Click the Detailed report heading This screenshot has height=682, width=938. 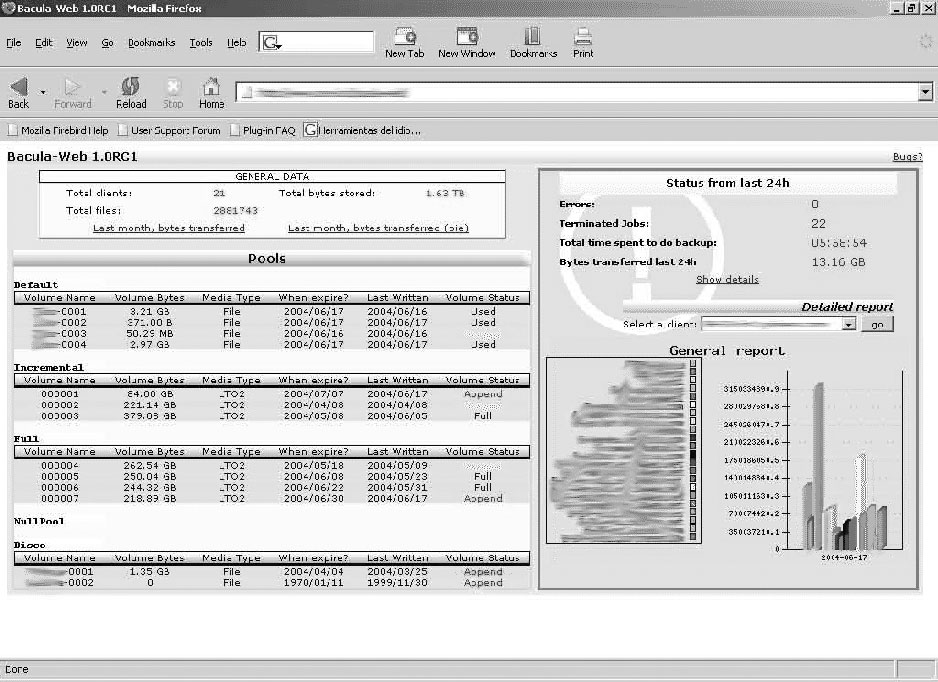point(847,307)
